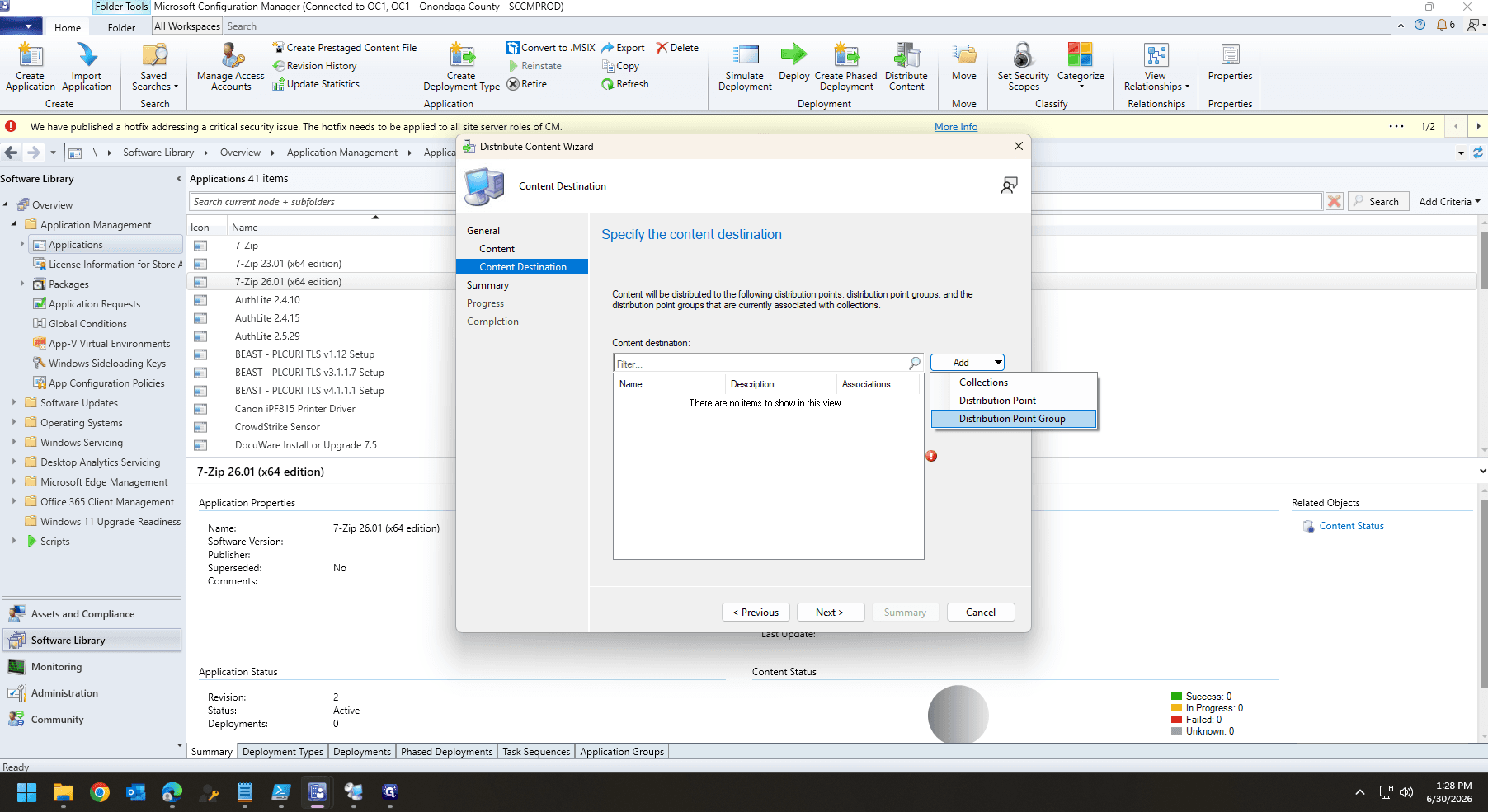Open the Monitoring workspace
The image size is (1488, 812).
click(x=92, y=667)
